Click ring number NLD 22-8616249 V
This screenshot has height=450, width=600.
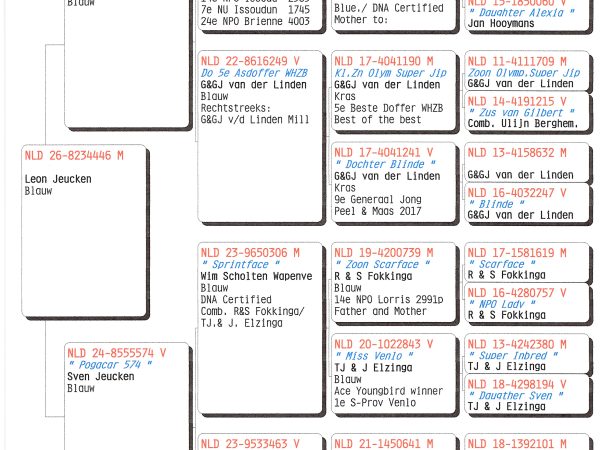[250, 61]
